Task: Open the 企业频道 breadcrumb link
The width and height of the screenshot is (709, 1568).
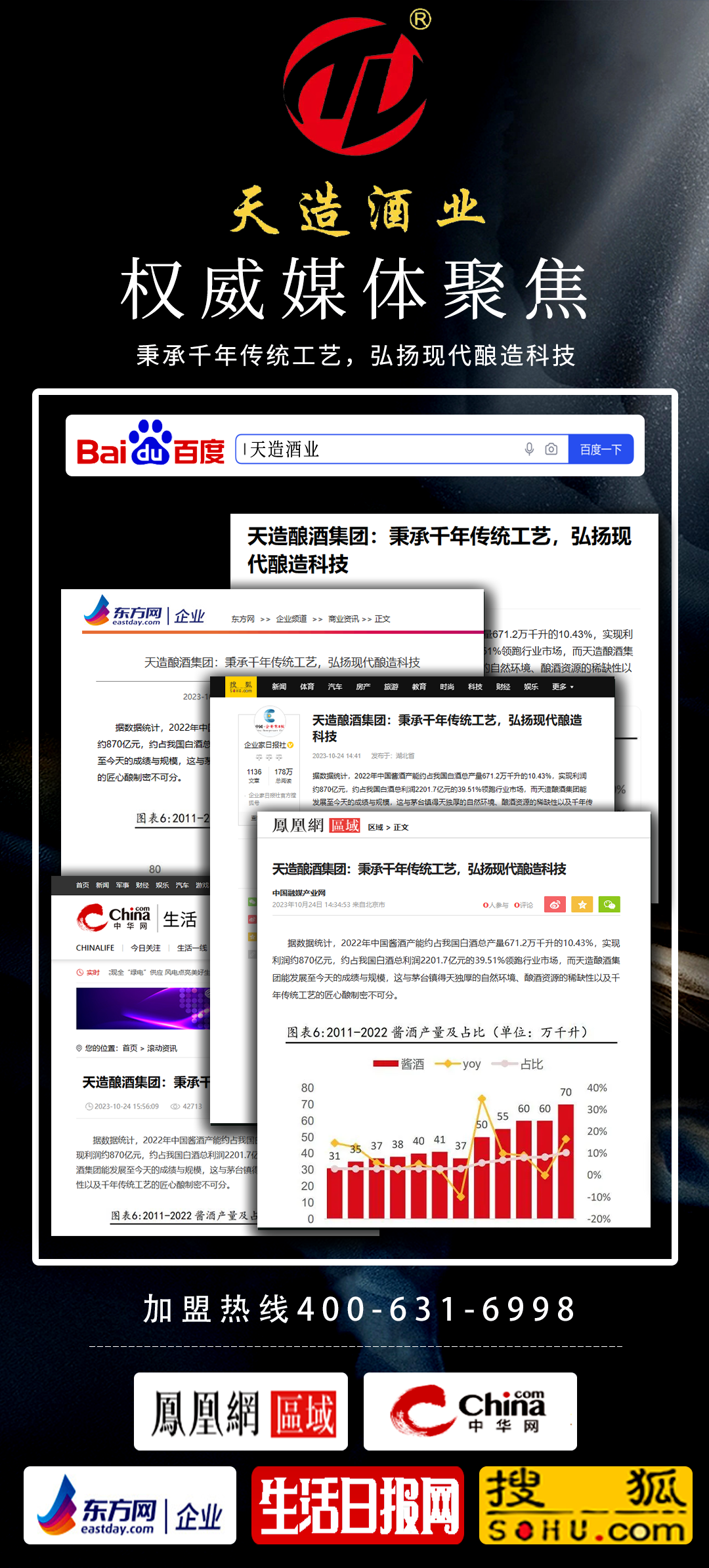Action: [291, 619]
